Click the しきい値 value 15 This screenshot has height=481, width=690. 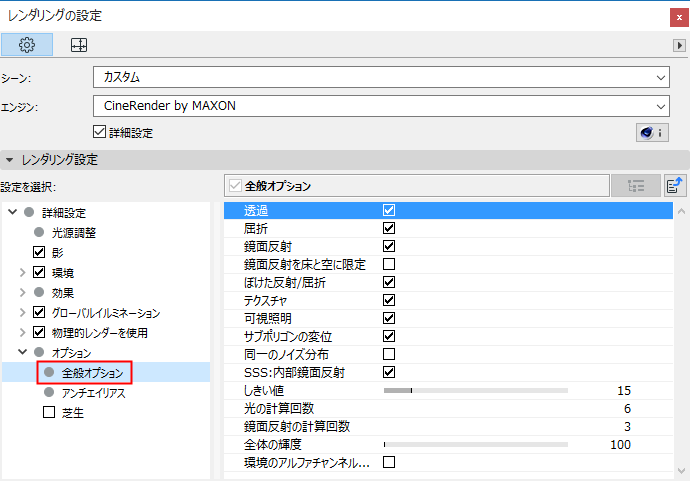[x=624, y=390]
